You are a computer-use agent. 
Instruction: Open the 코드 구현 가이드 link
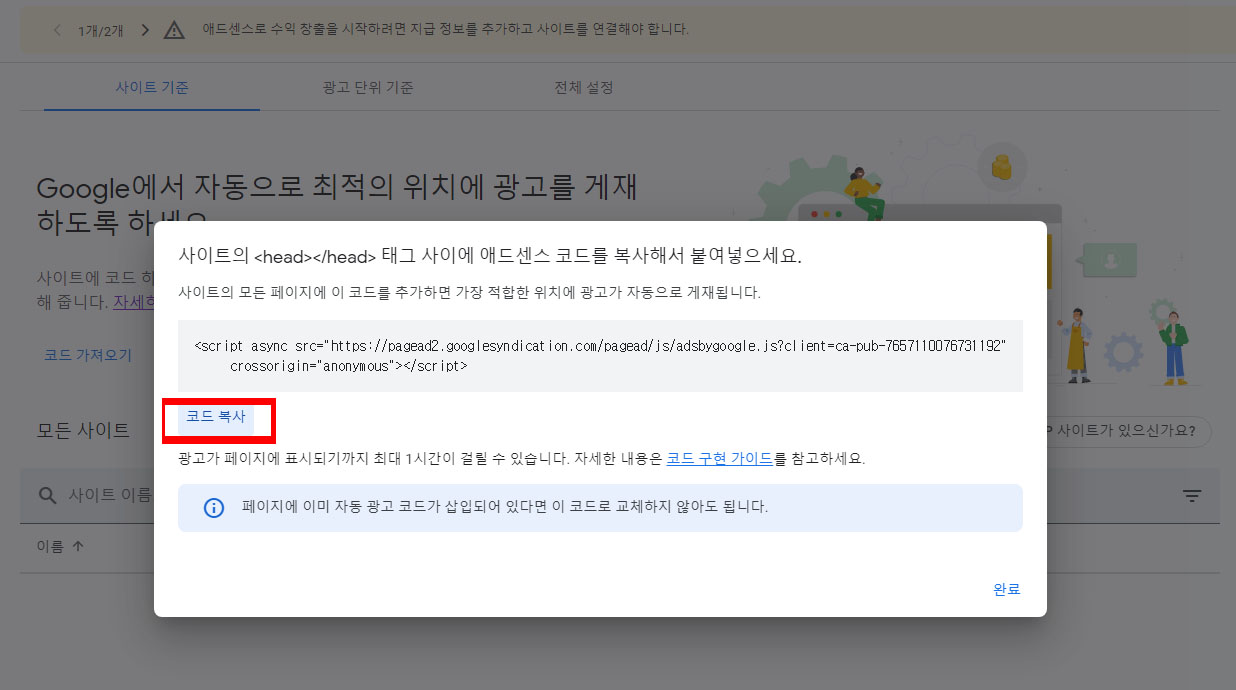(719, 459)
